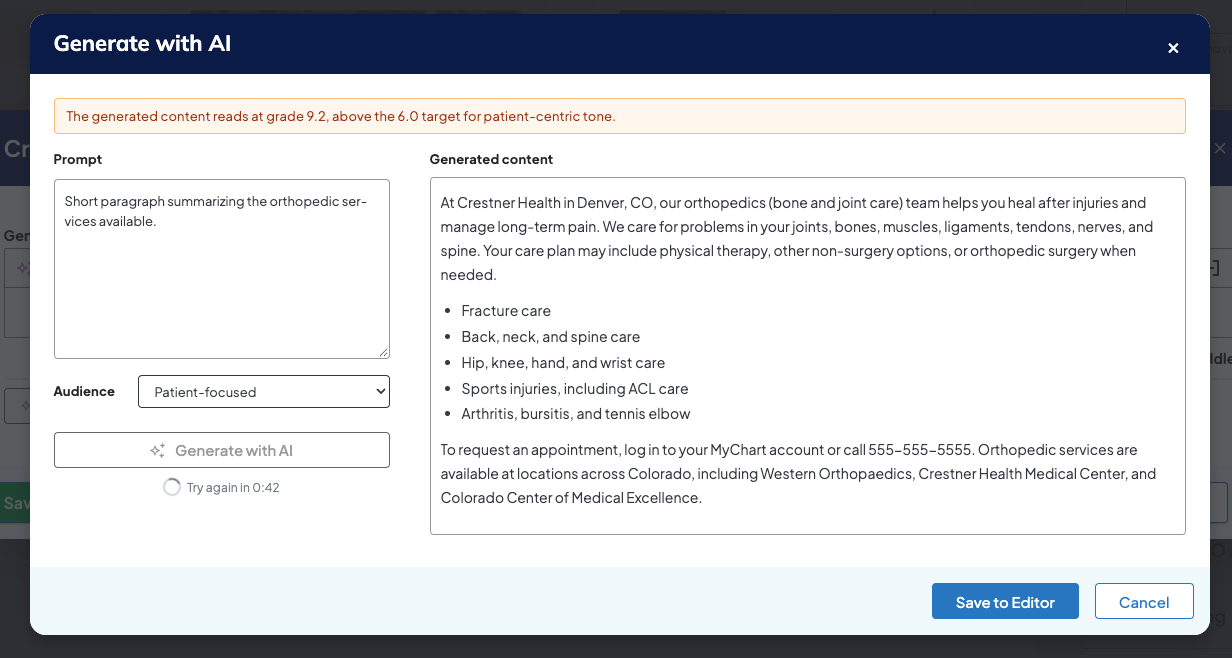Click the 'Audience' label
The width and height of the screenshot is (1232, 658).
point(84,391)
